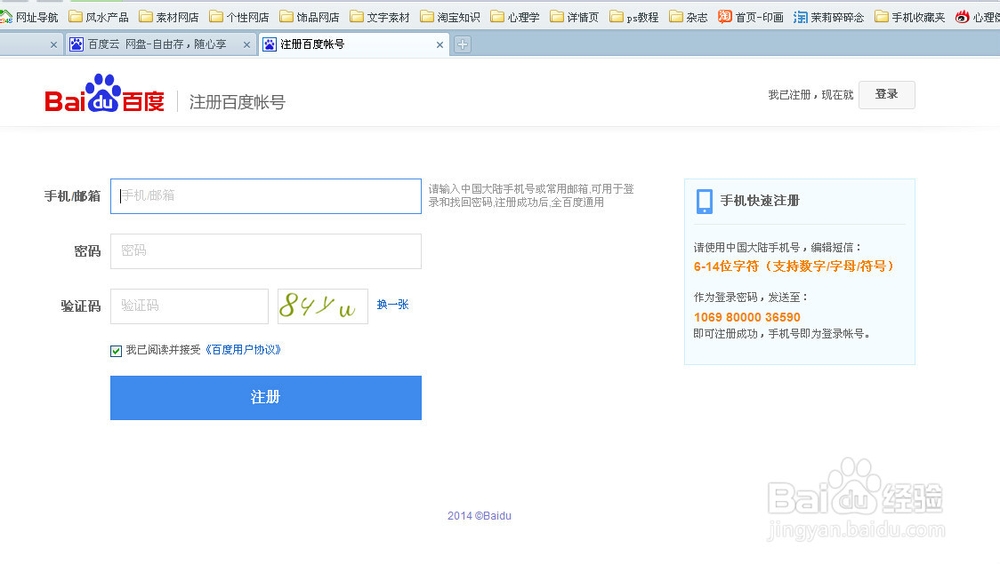The image size is (1000, 564).
Task: Open the 饰品网店 bookmark folder
Action: [x=309, y=17]
